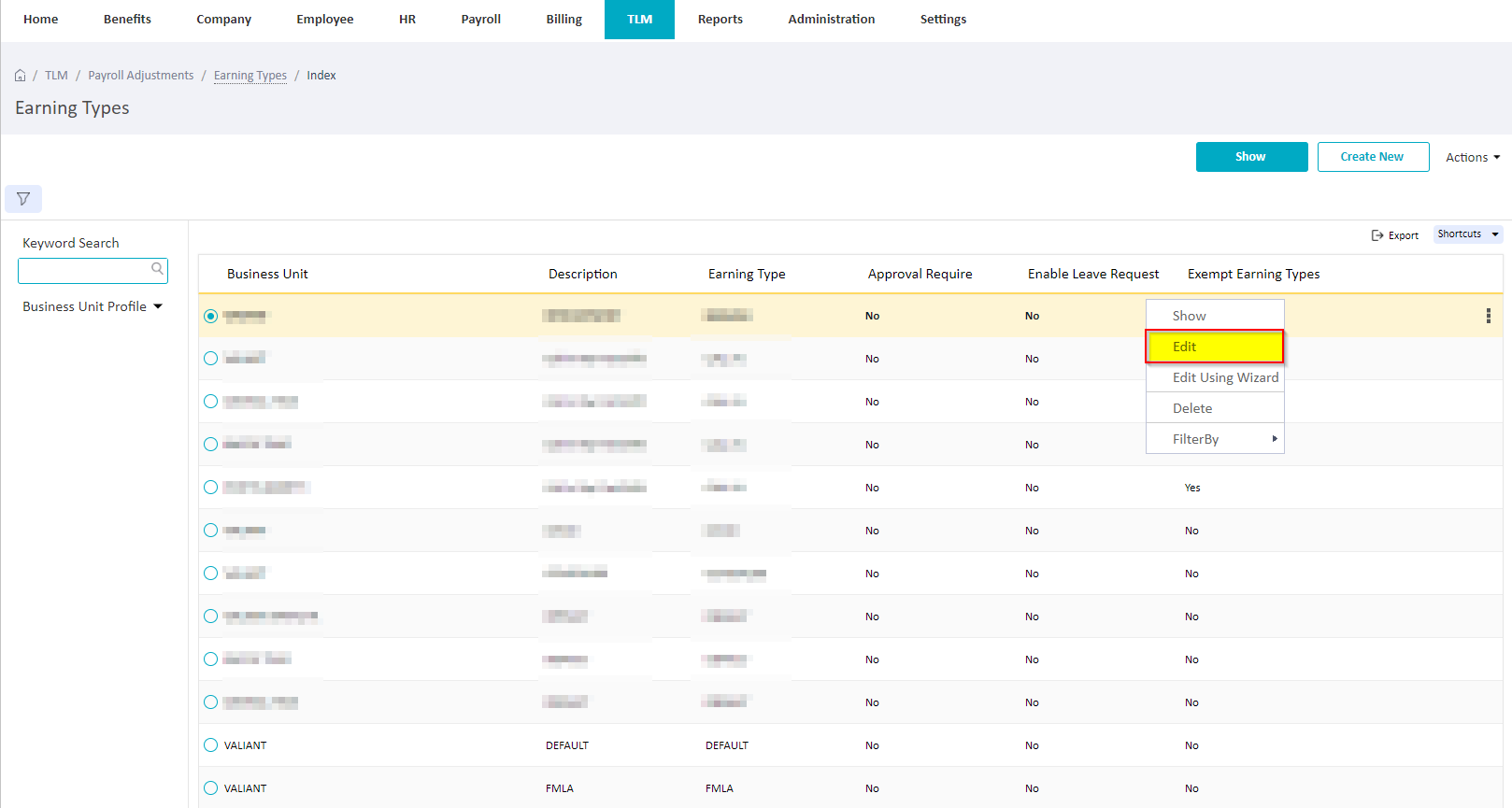Select the second row radio button

210,359
